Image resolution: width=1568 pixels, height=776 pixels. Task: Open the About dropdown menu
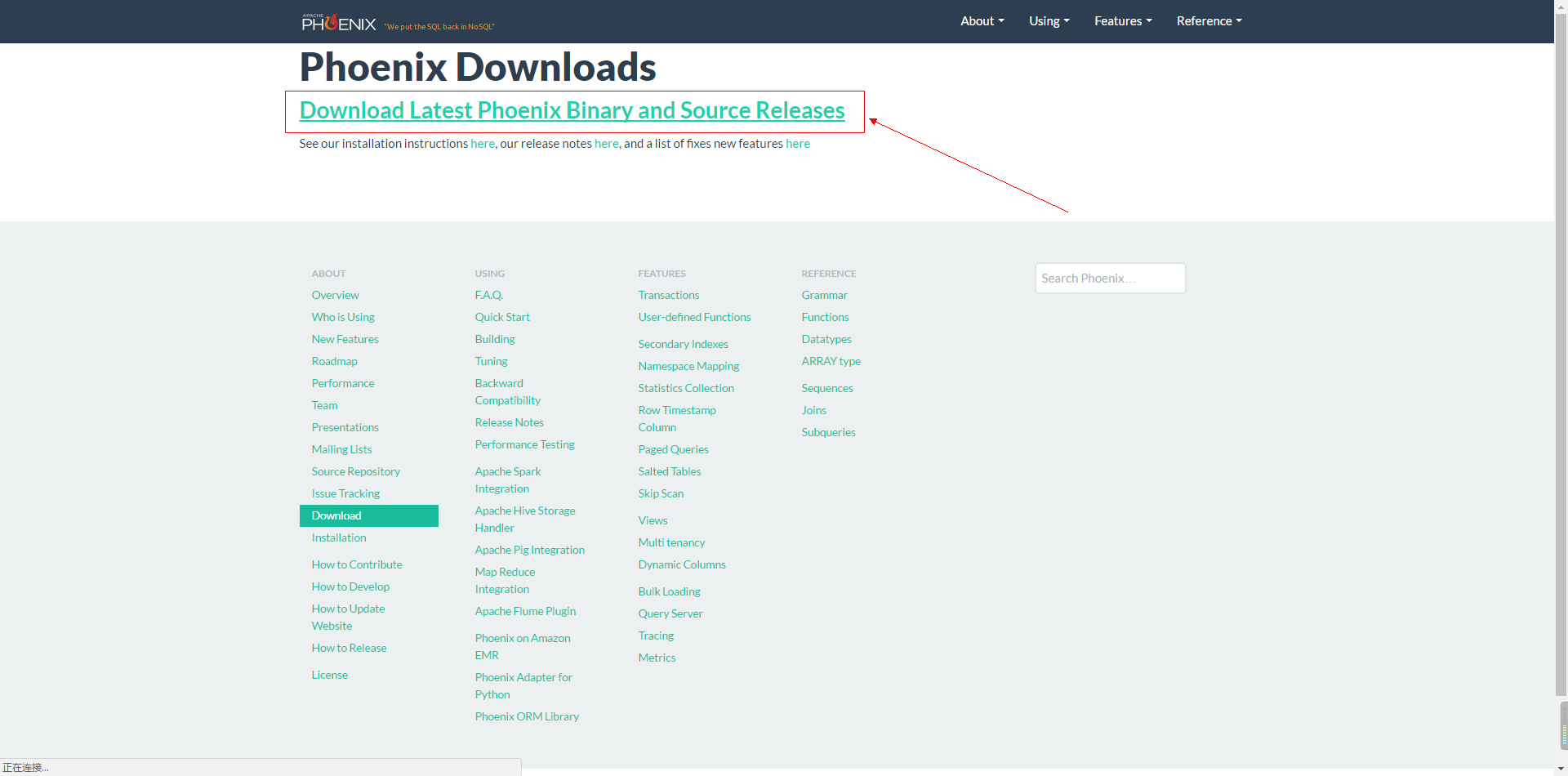pos(982,21)
